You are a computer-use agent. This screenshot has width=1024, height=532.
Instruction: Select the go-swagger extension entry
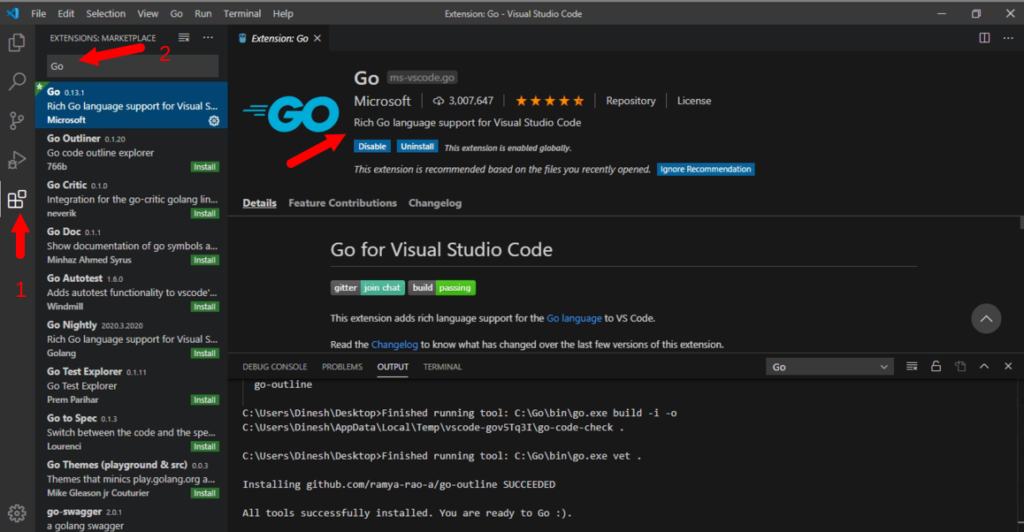pos(131,518)
